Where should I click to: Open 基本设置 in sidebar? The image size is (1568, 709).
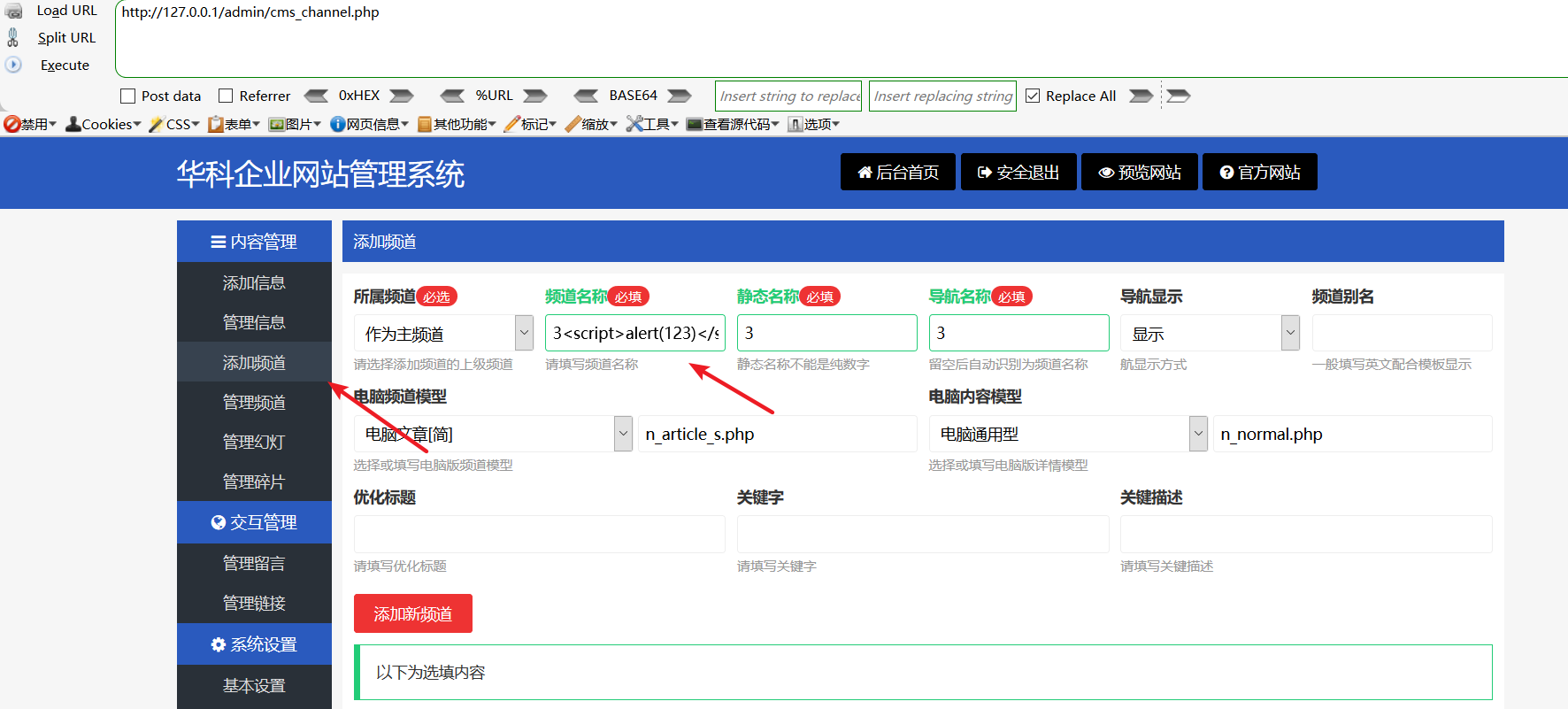[254, 685]
